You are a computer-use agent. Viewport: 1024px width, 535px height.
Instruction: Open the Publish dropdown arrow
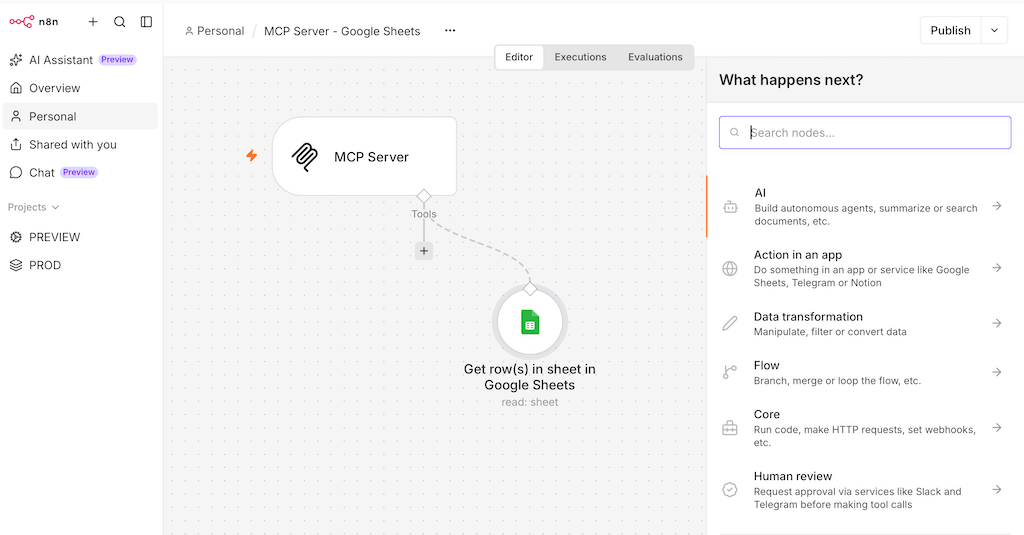pos(995,31)
